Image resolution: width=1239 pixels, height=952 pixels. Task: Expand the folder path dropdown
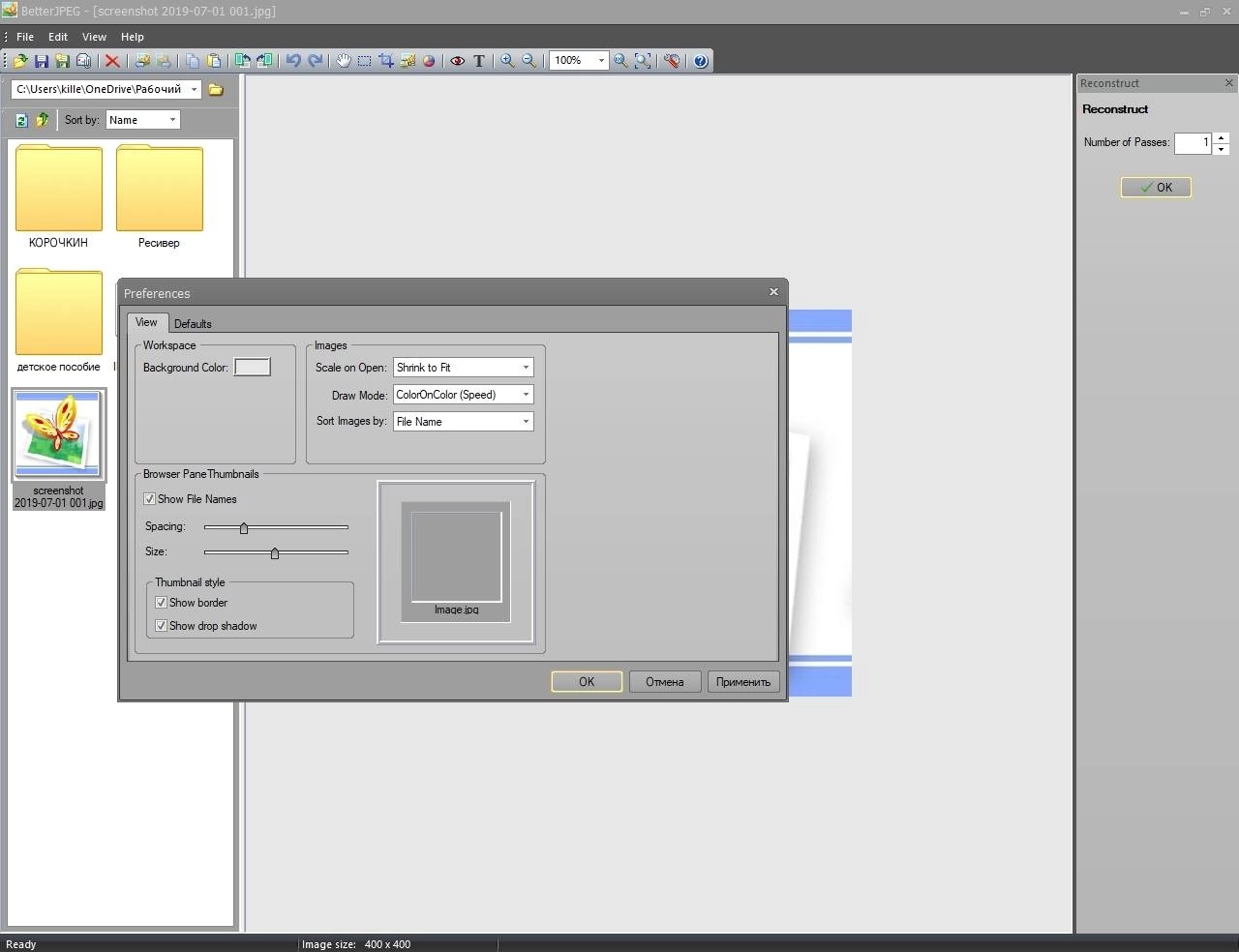(x=194, y=89)
